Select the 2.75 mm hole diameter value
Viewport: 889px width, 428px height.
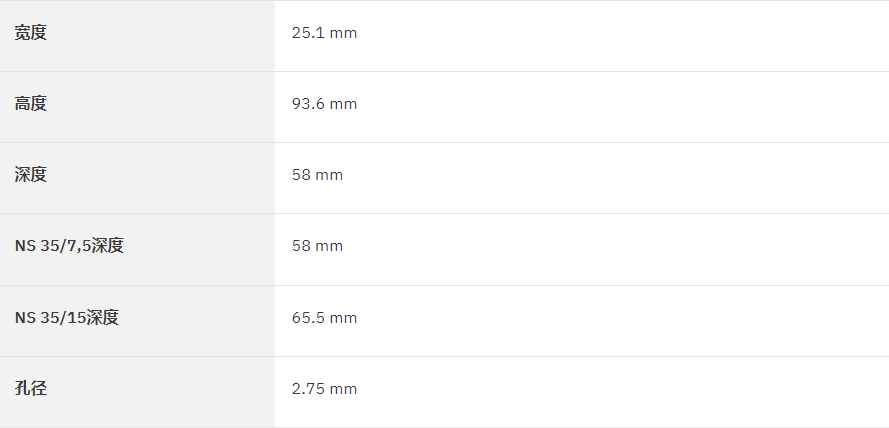tap(324, 388)
